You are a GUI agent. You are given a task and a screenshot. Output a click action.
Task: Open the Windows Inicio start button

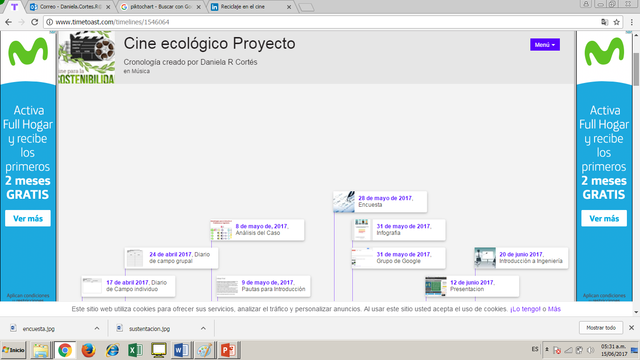[x=13, y=350]
